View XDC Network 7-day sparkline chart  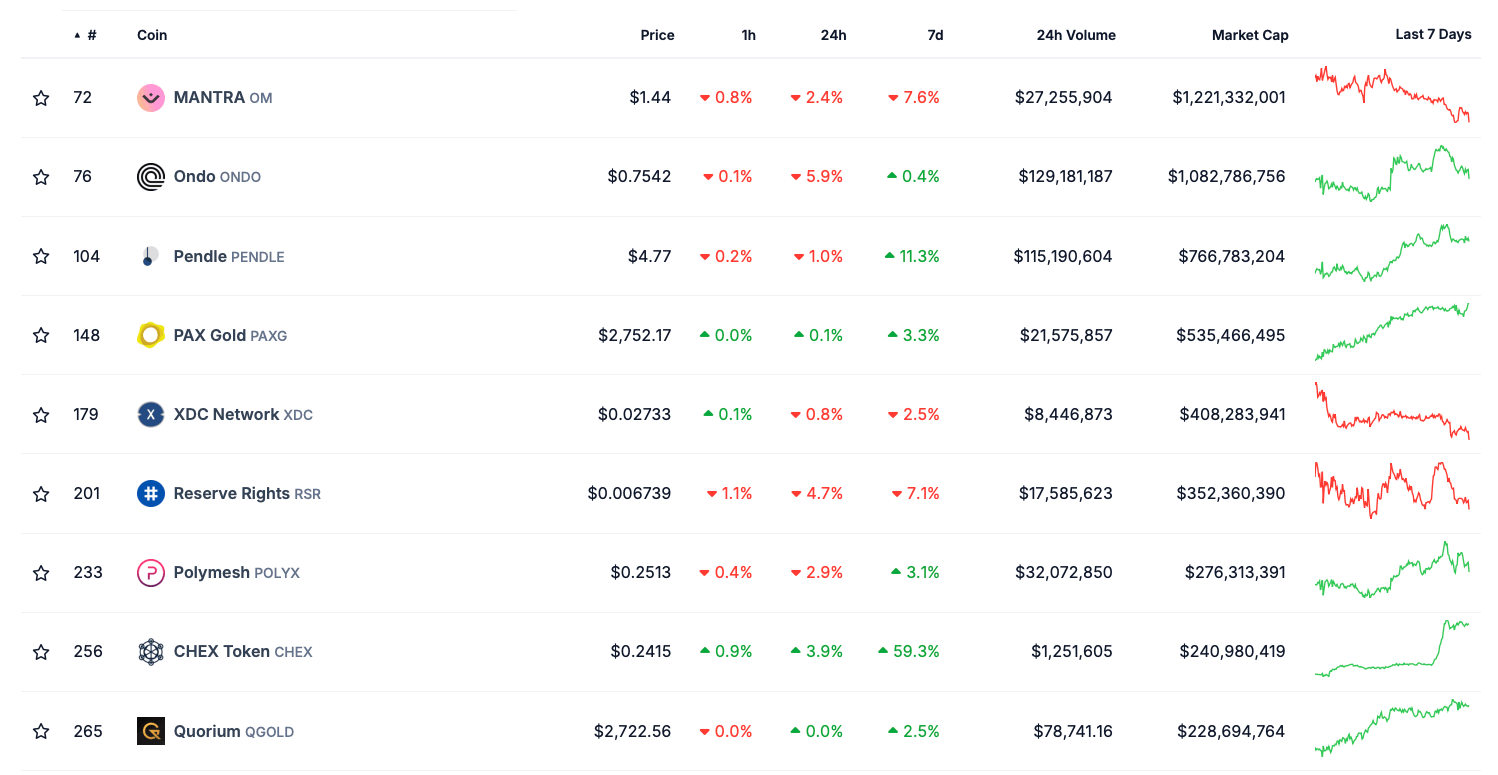(x=1392, y=411)
